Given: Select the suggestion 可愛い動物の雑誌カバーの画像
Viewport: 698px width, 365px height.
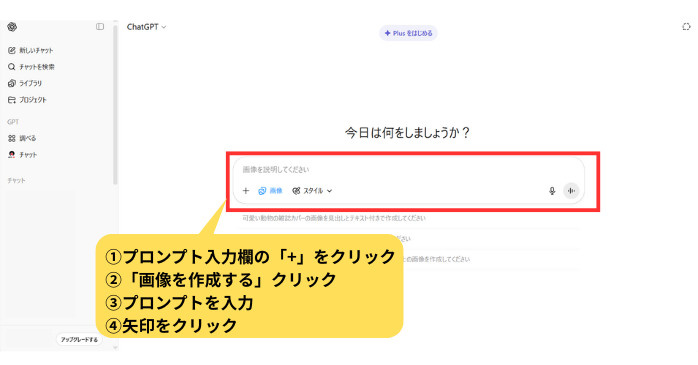Looking at the screenshot, I should point(334,218).
